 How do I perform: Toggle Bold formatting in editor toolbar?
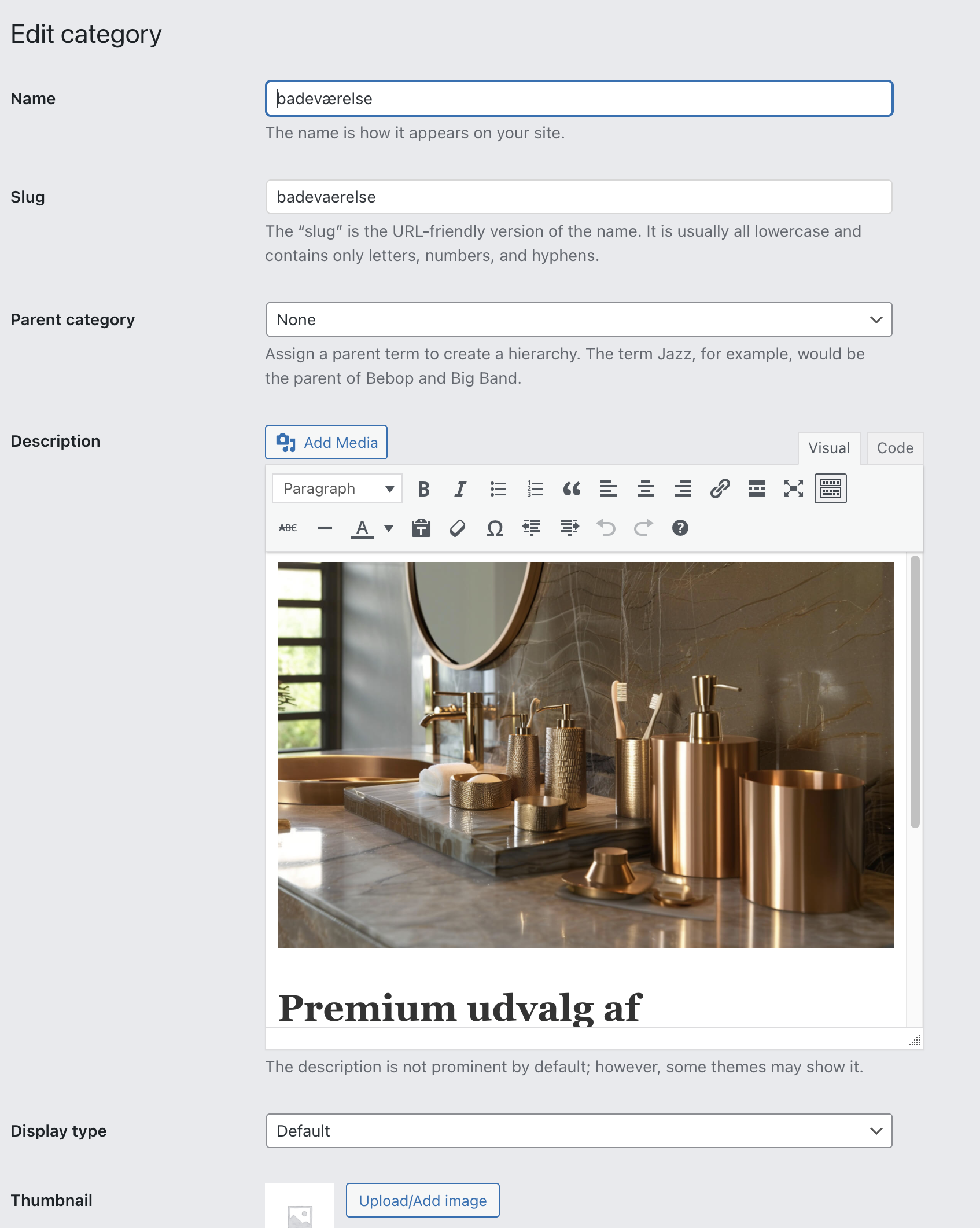(x=423, y=489)
